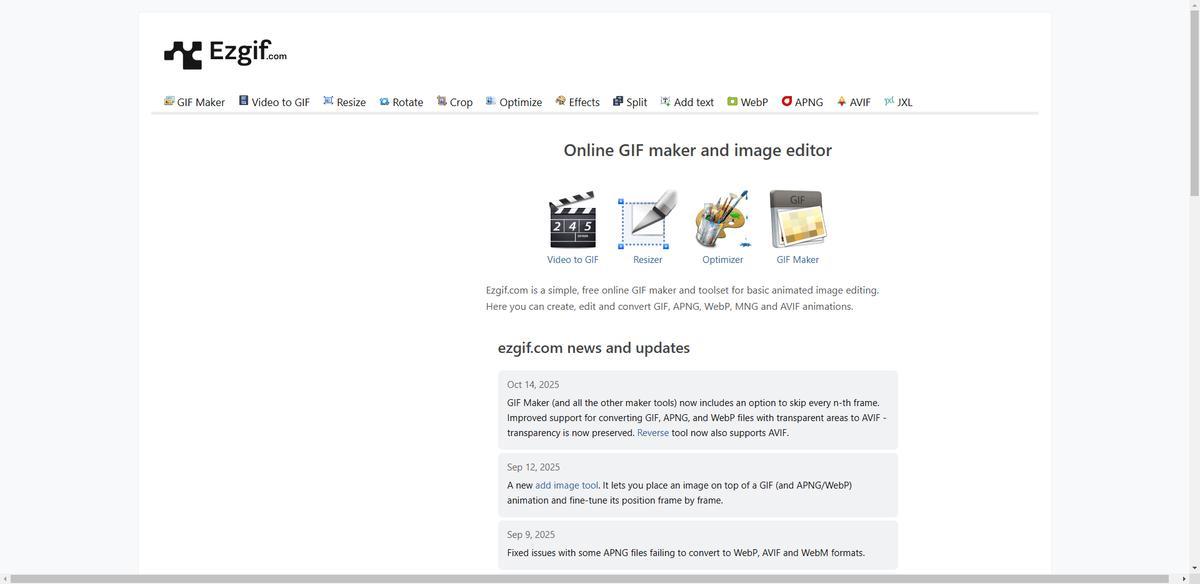Open Optimize in the top navigation

(x=514, y=102)
